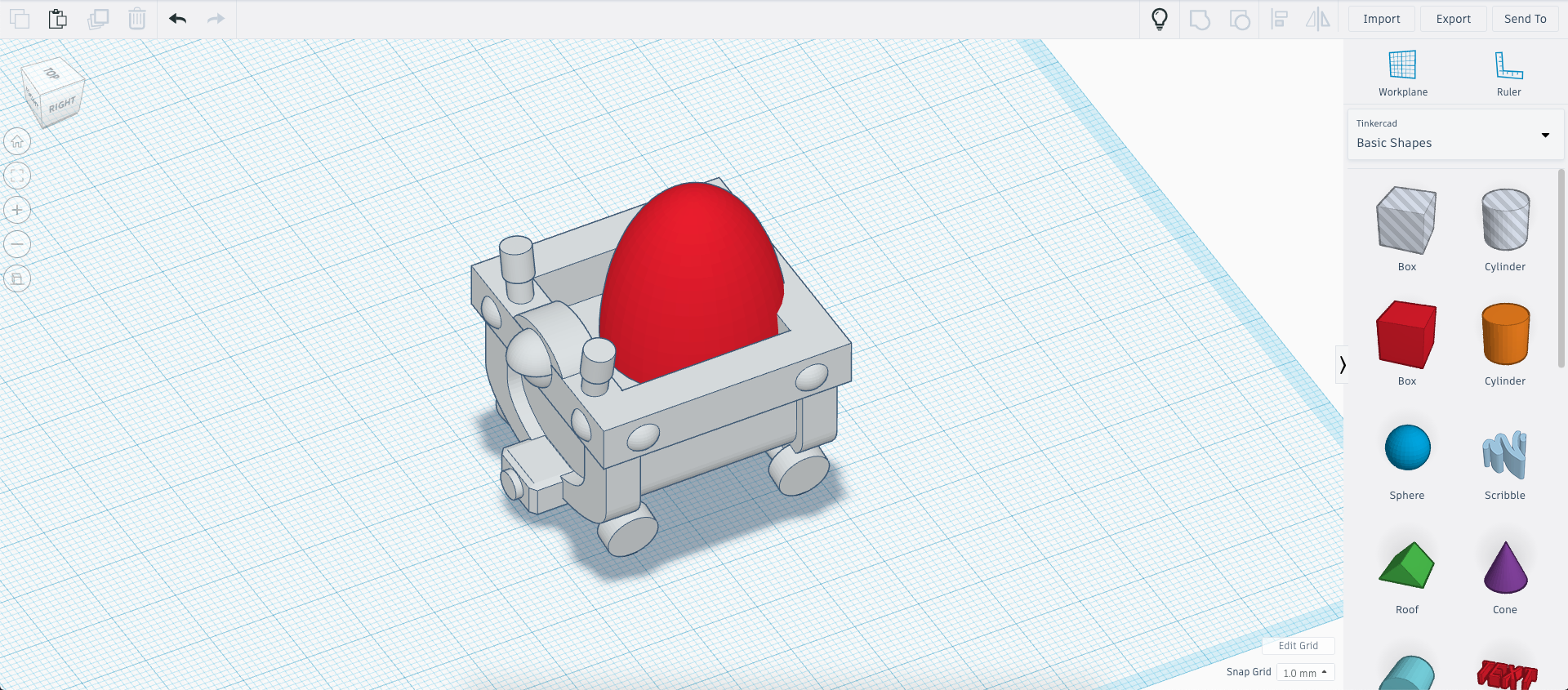Click the Home view icon
The height and width of the screenshot is (690, 1568).
coord(17,142)
